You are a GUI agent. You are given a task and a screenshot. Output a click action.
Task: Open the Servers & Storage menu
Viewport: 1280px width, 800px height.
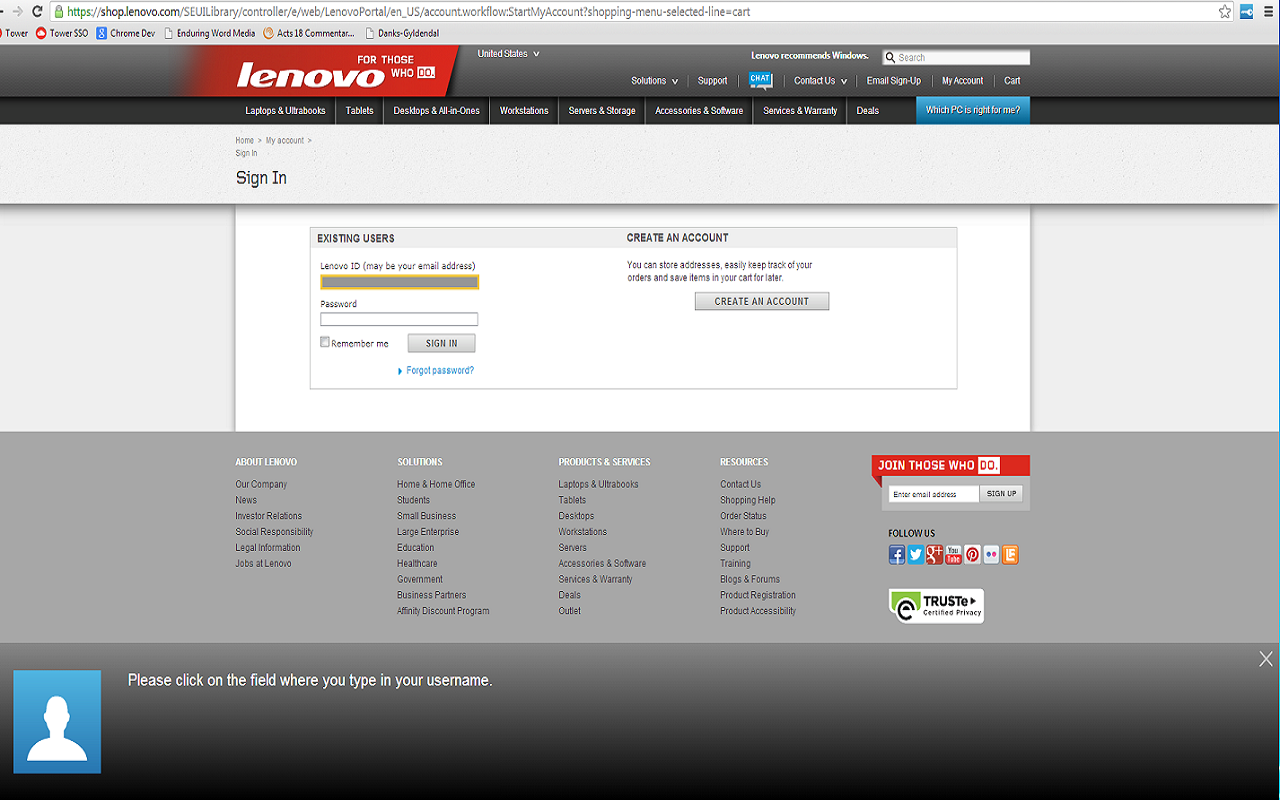pyautogui.click(x=601, y=111)
